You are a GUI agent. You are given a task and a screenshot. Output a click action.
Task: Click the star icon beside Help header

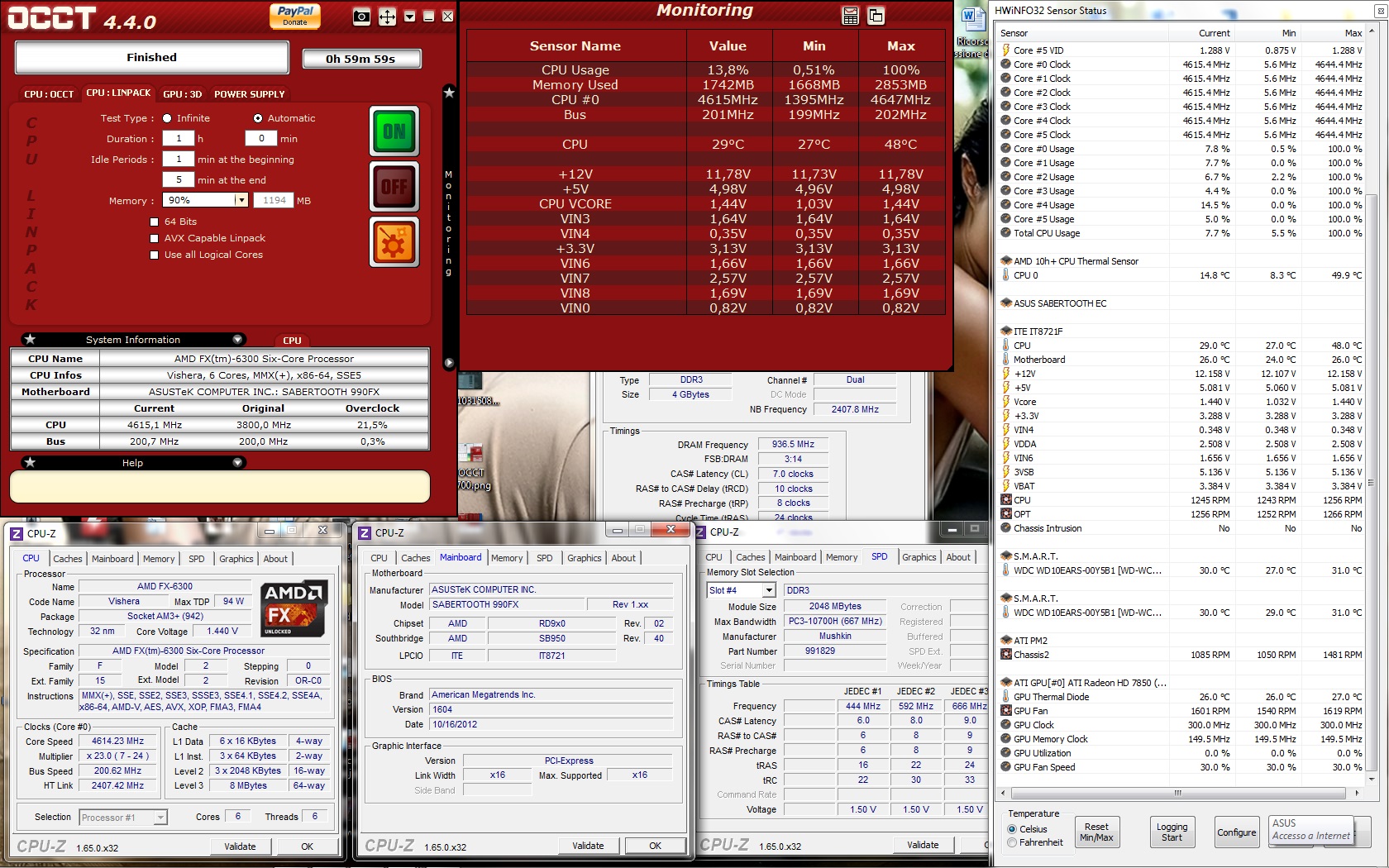[30, 462]
